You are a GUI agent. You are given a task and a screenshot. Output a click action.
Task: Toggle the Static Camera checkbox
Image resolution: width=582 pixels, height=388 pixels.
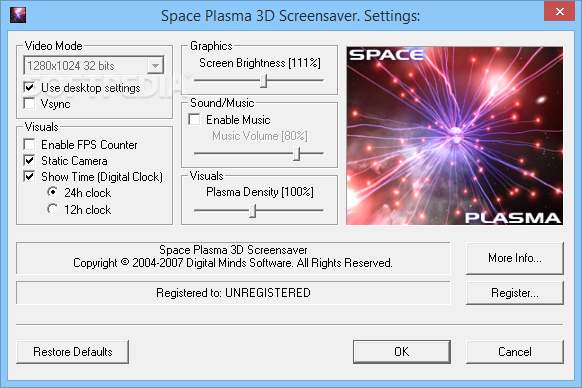pyautogui.click(x=29, y=160)
